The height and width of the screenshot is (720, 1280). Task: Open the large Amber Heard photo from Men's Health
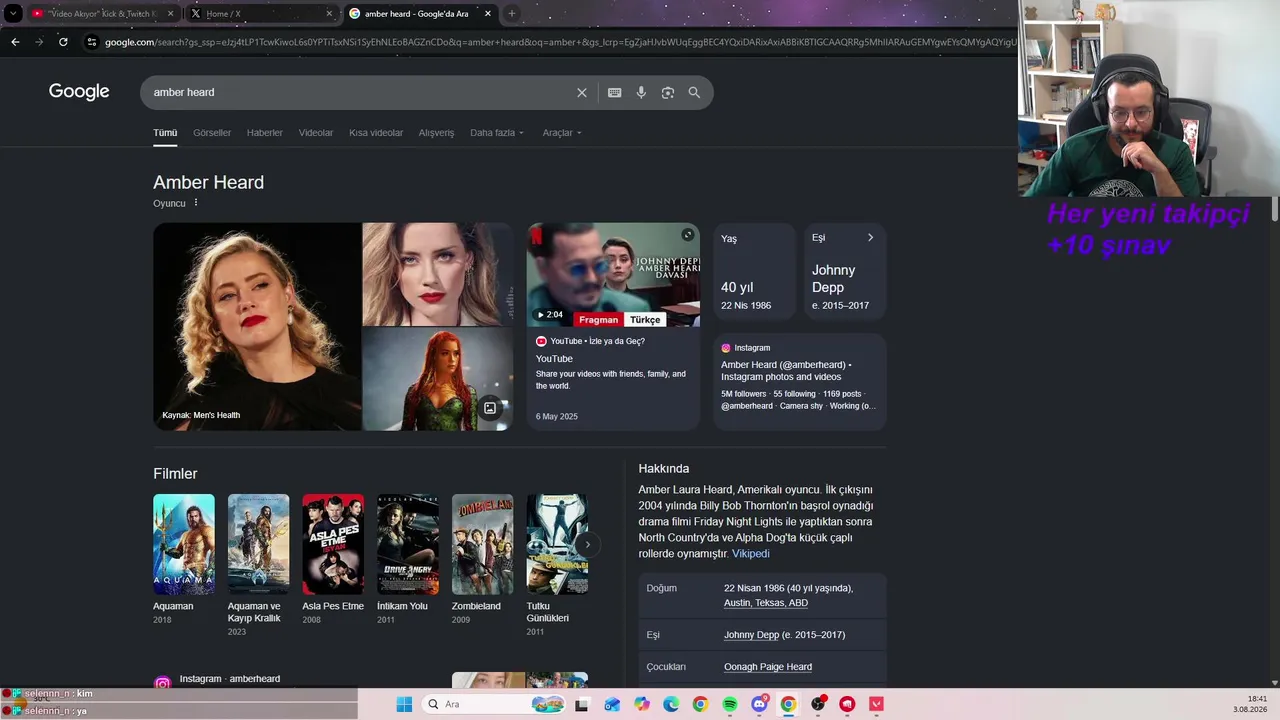tap(257, 326)
